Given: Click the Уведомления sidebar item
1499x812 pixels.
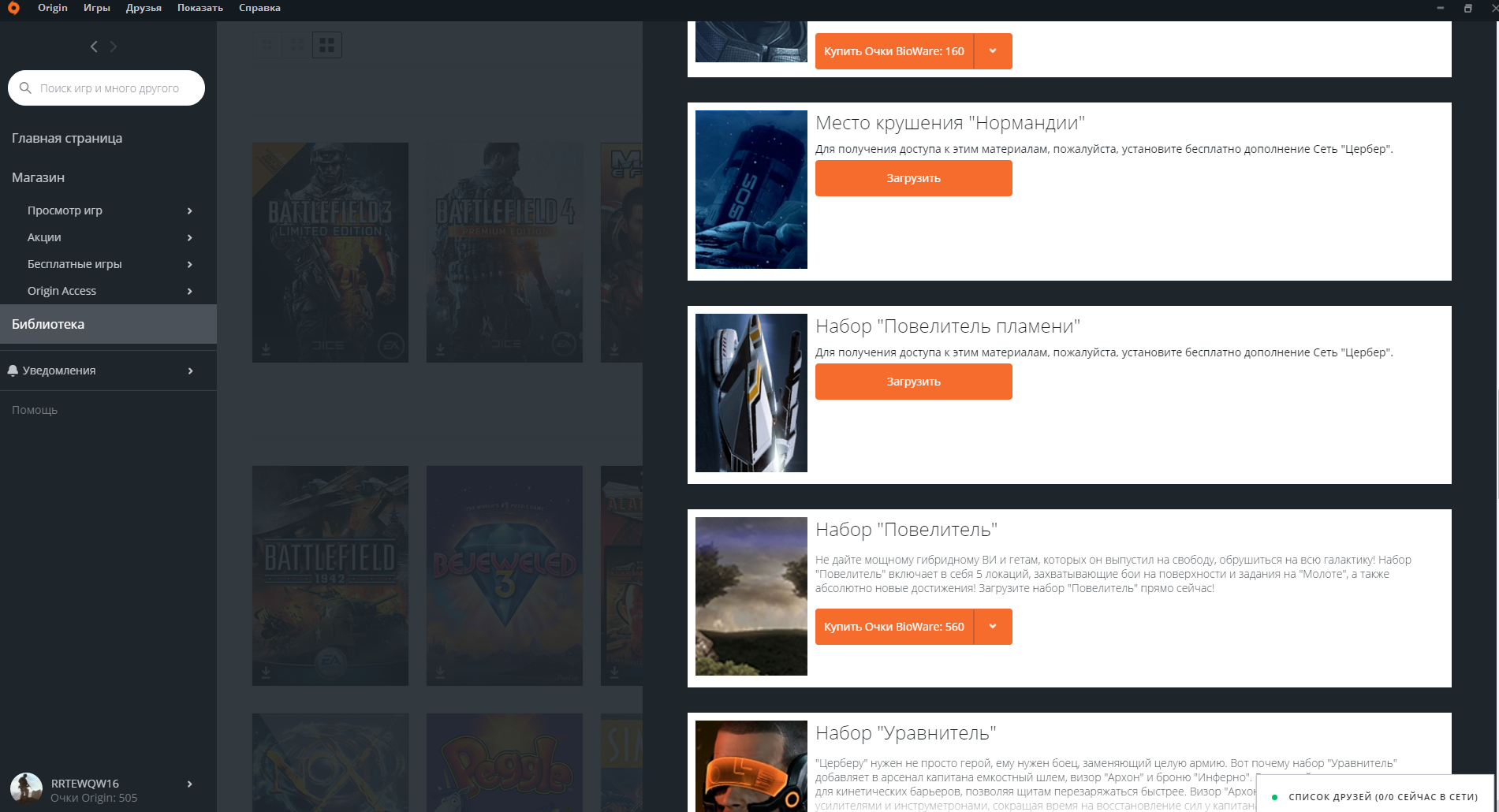Looking at the screenshot, I should (x=59, y=371).
